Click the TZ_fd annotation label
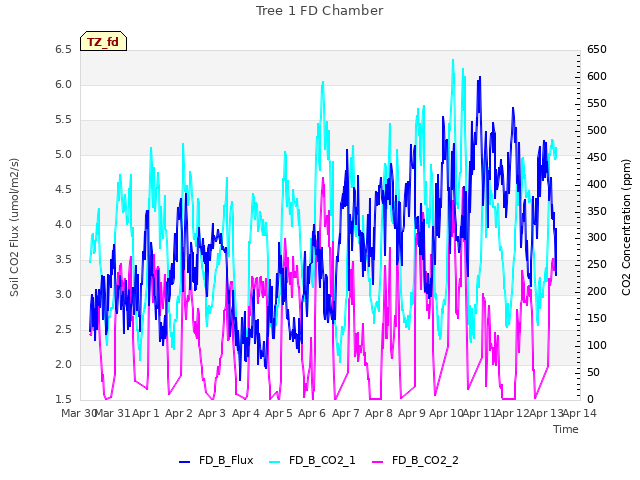This screenshot has height=480, width=640. point(103,41)
